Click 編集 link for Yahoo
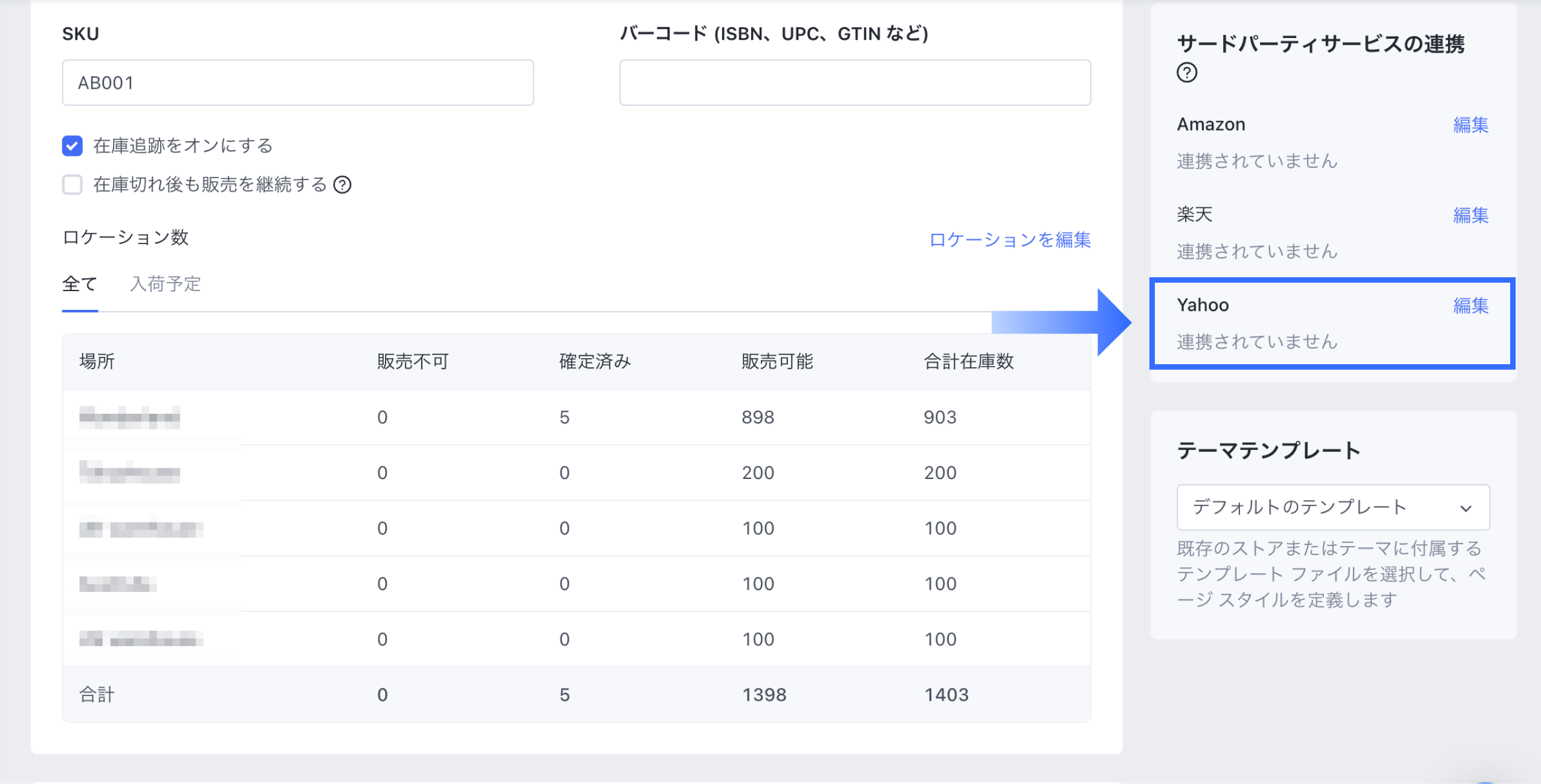The image size is (1541, 784). pyautogui.click(x=1470, y=306)
